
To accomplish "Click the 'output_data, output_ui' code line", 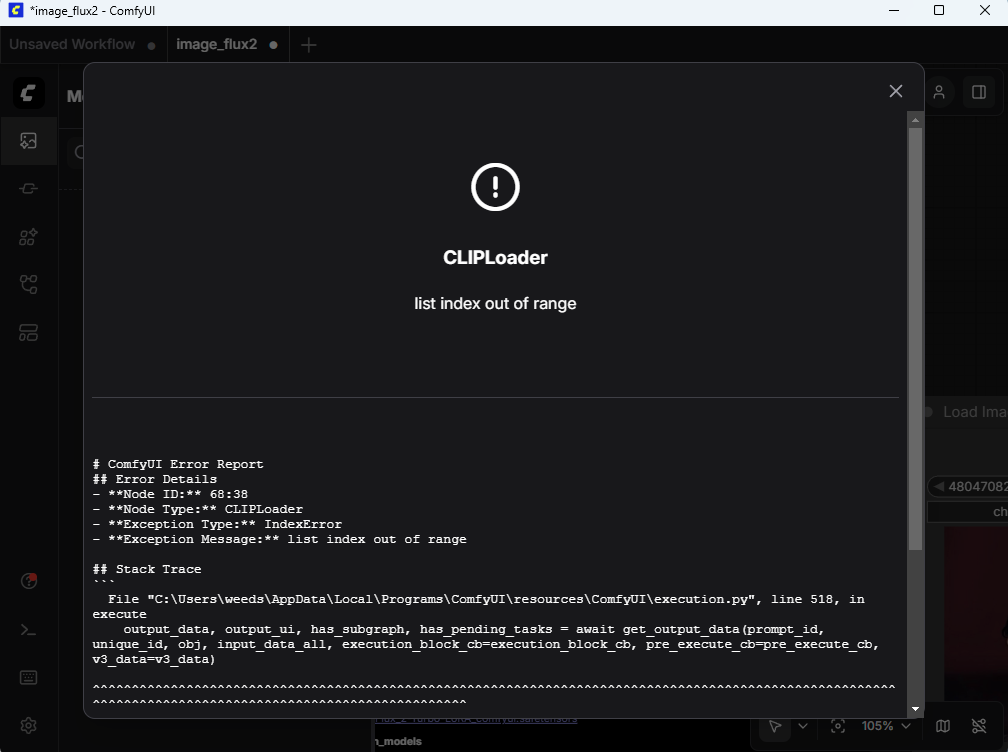I will pos(474,629).
